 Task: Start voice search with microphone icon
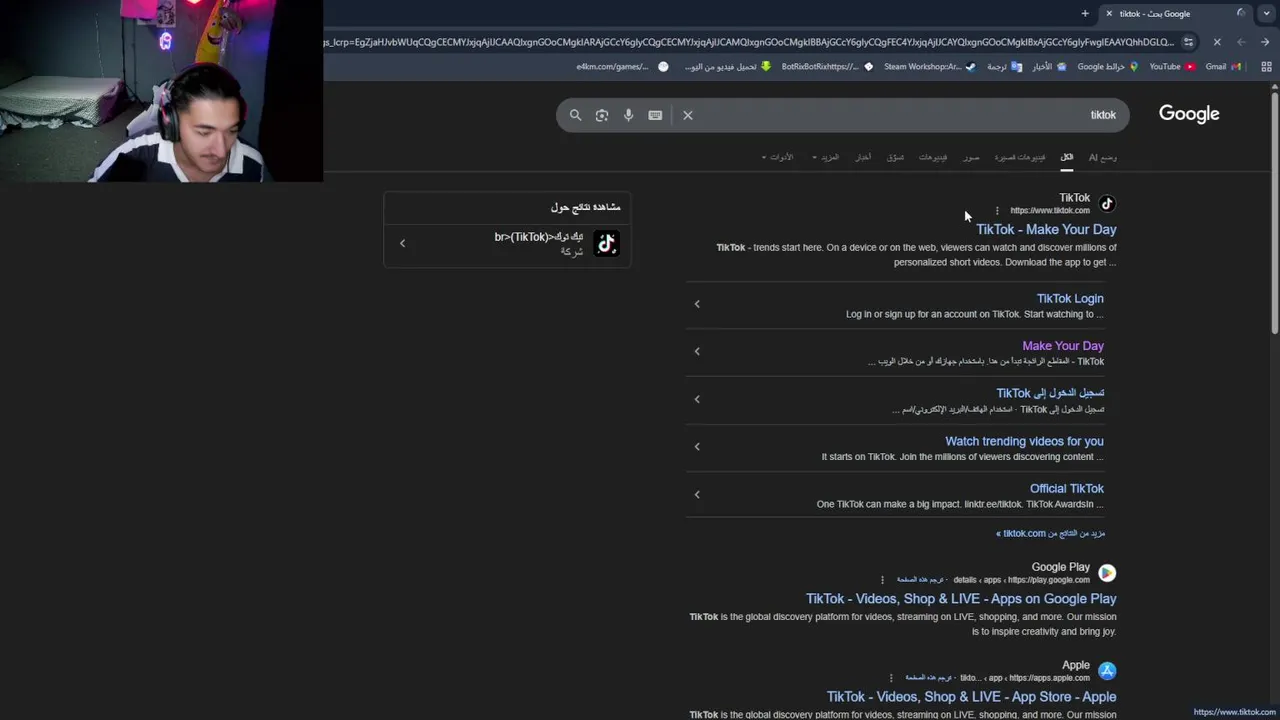(628, 115)
